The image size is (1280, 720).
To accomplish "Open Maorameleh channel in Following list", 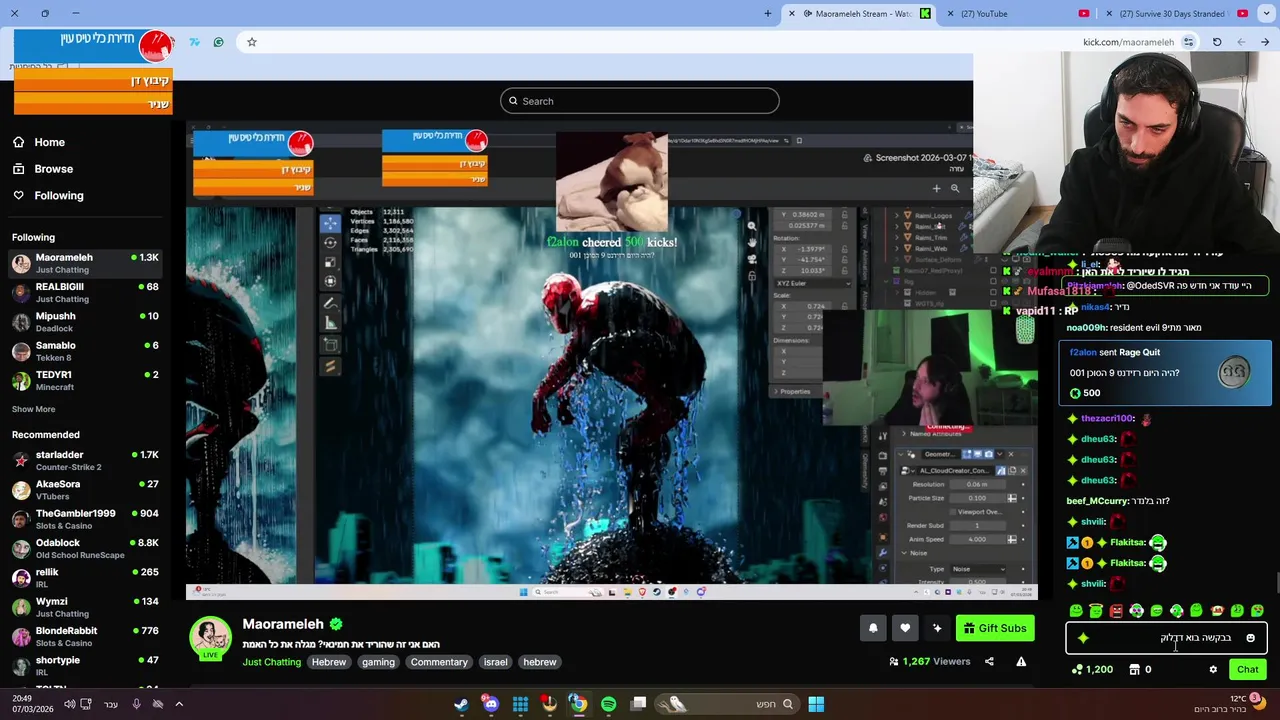I will click(86, 263).
